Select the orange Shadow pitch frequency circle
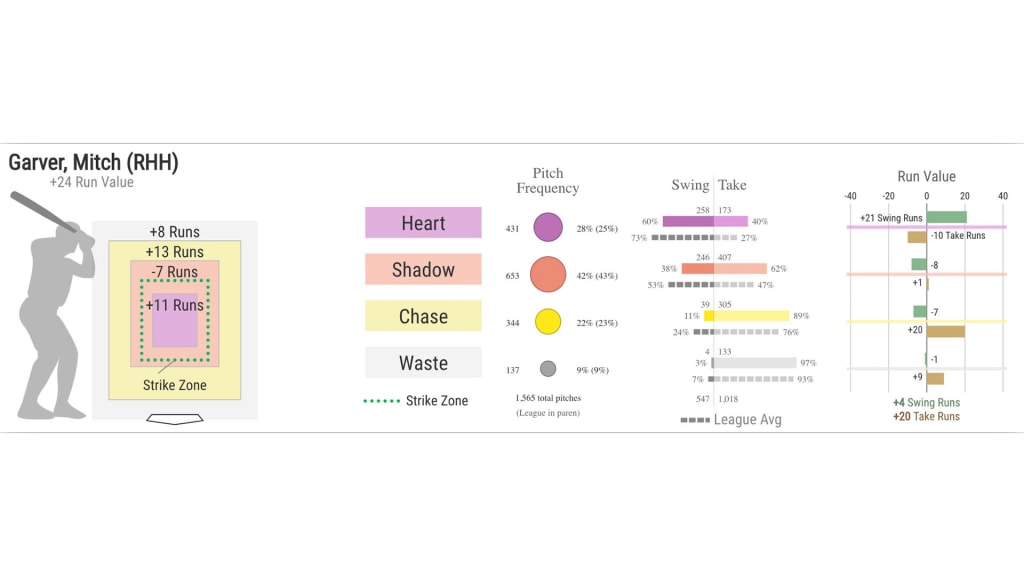Screen dimensions: 1024x576 (548, 274)
